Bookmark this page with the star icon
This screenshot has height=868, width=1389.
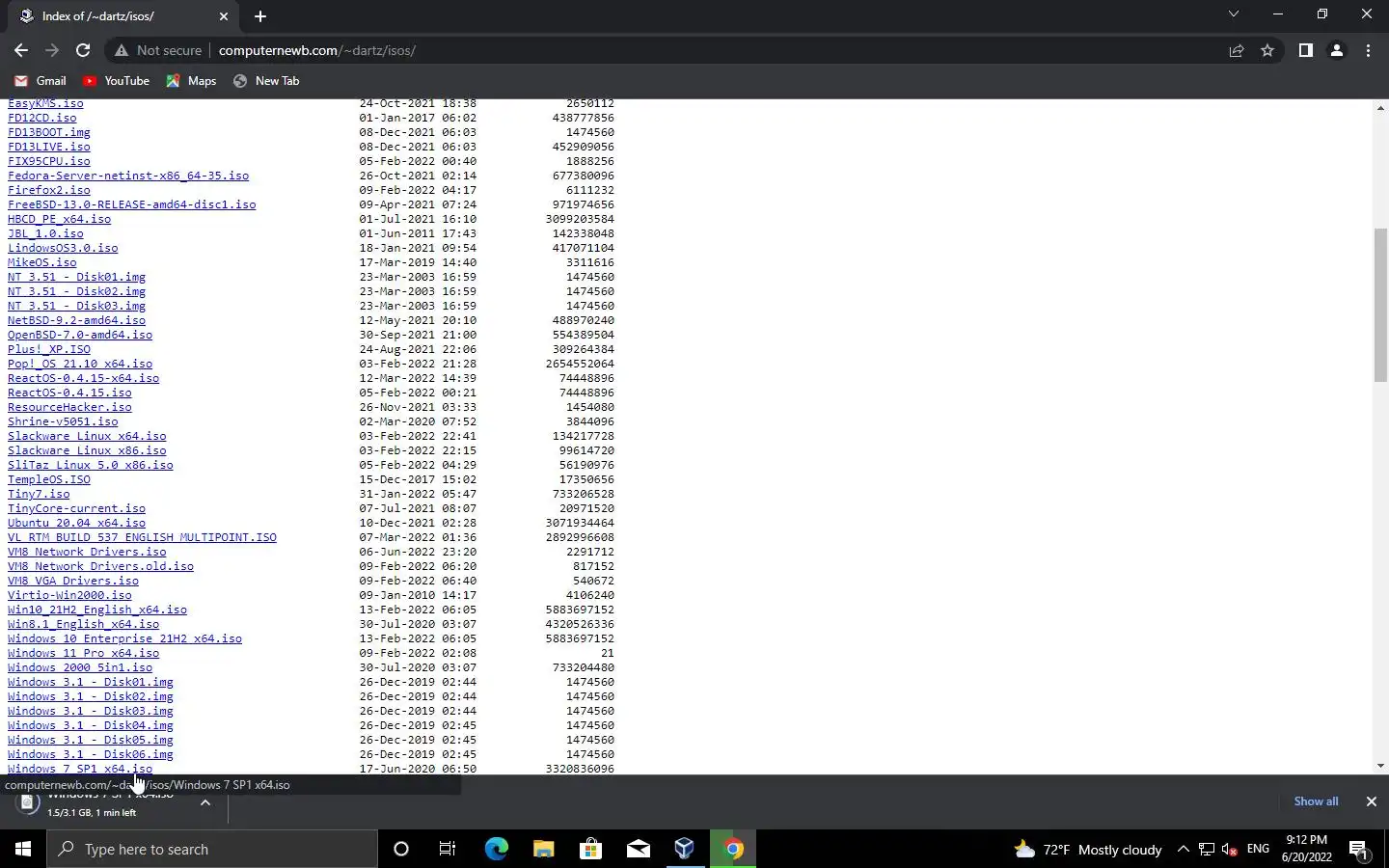(x=1267, y=50)
